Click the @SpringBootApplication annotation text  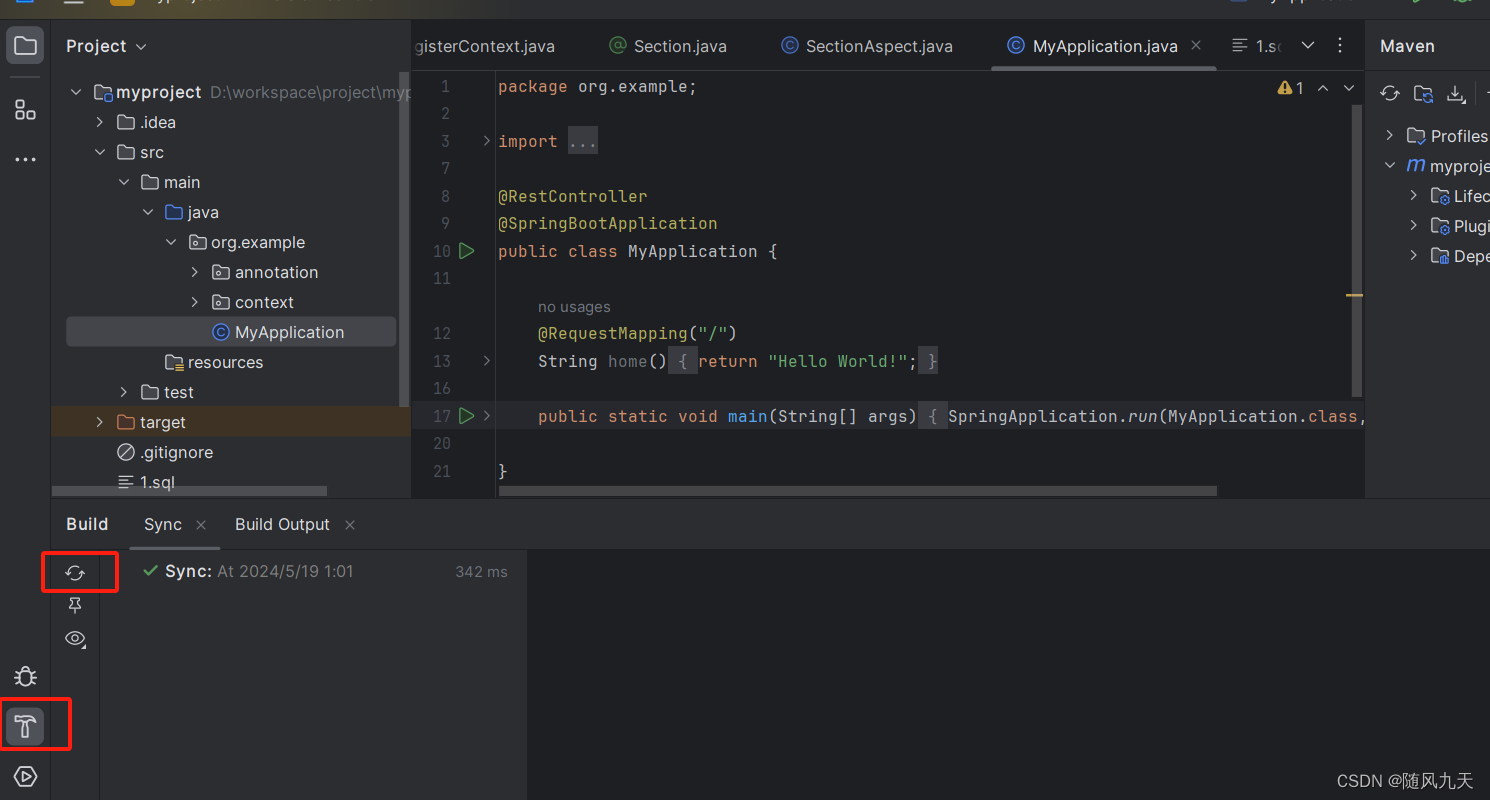[x=607, y=223]
